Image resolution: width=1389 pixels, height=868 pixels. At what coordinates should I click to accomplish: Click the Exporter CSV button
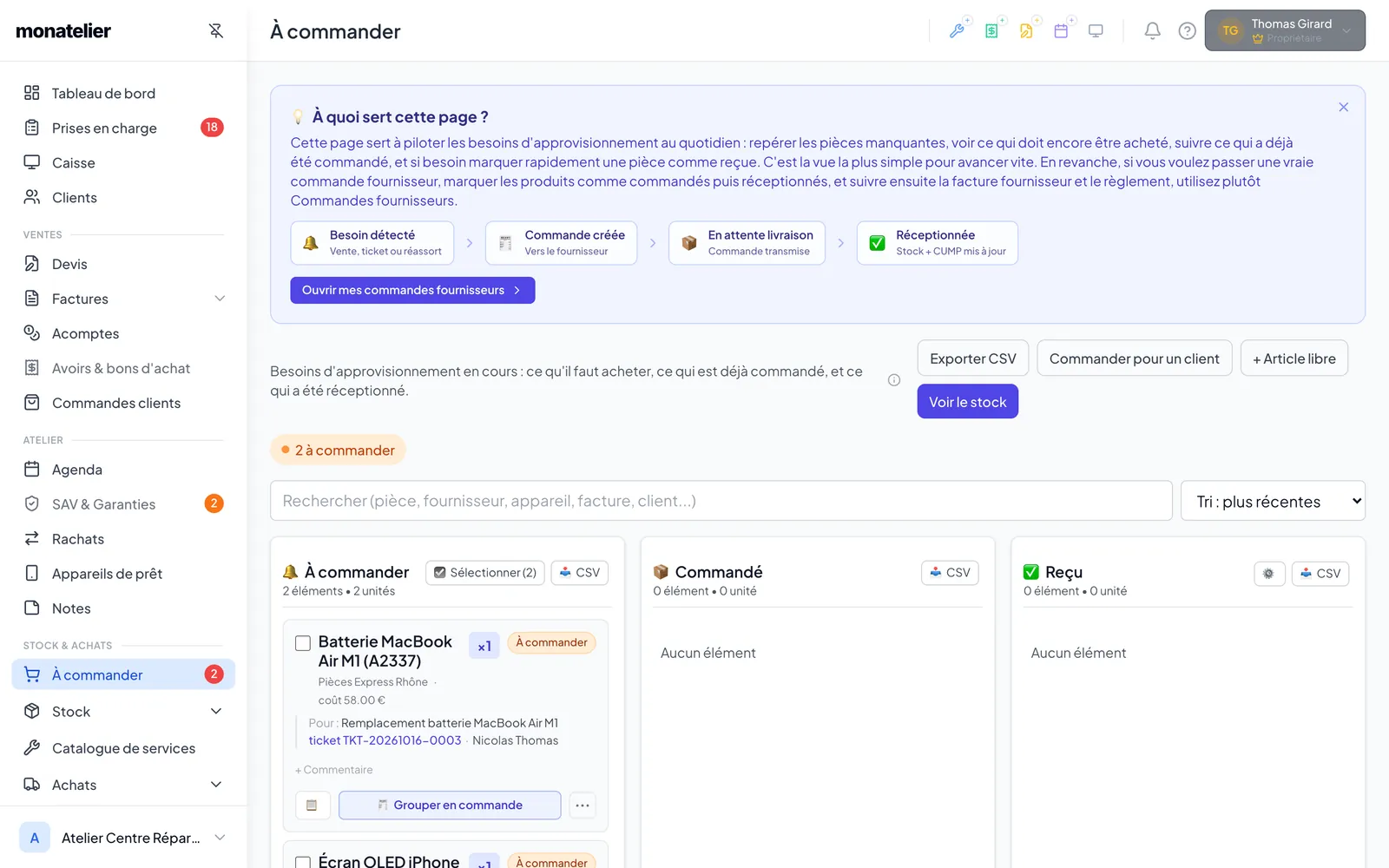coord(973,358)
